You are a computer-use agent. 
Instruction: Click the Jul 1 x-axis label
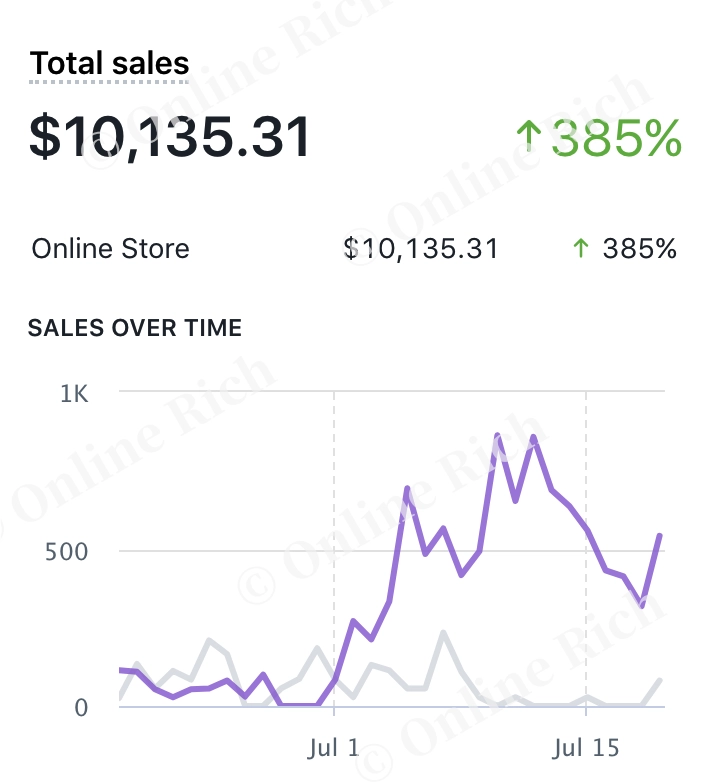(x=334, y=746)
